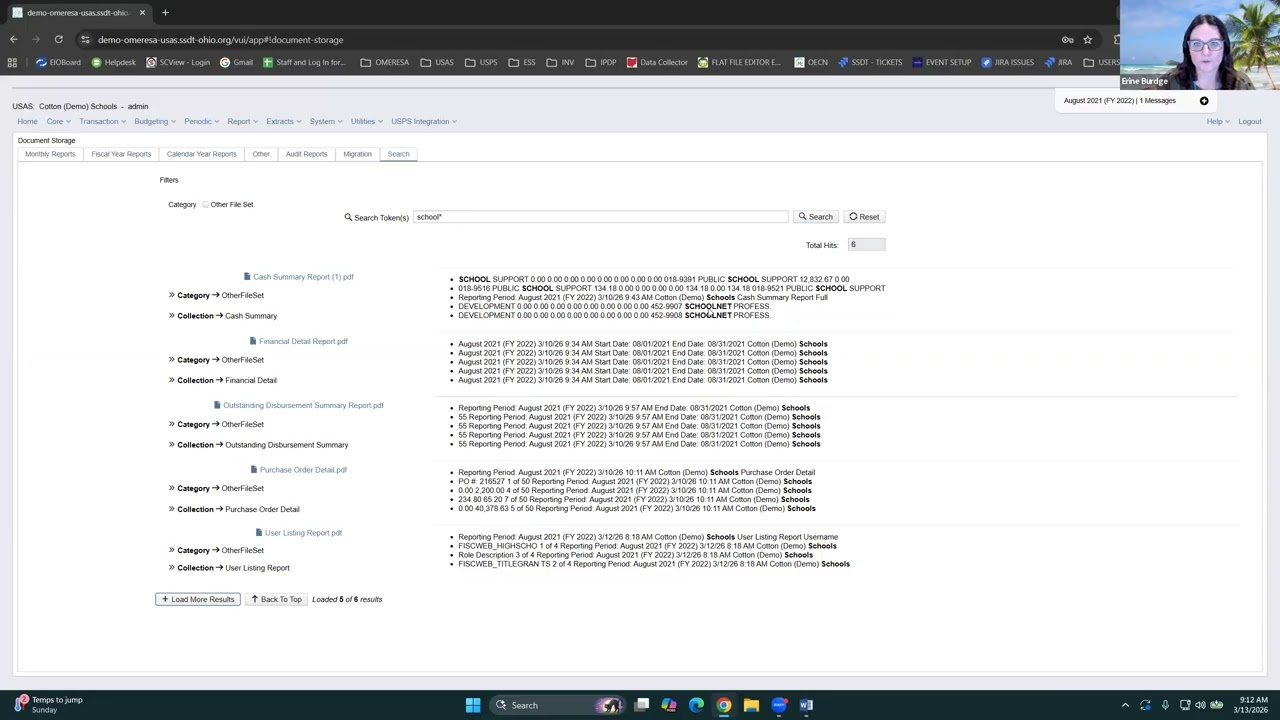Screen dimensions: 1280x720
Task: Switch to Fiscal Year Reports tab
Action: [x=121, y=154]
